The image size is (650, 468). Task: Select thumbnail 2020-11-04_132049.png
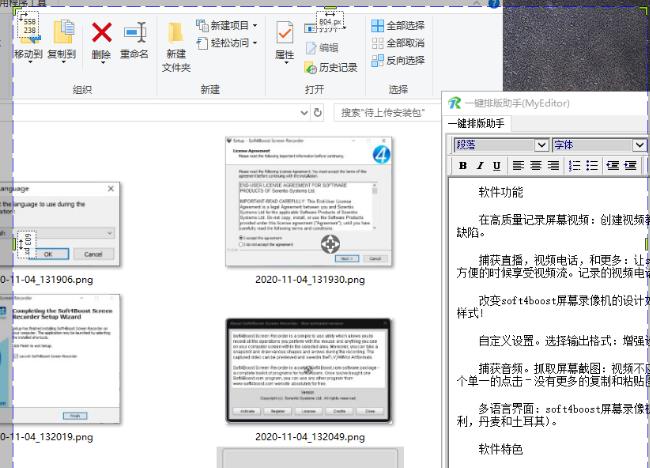point(309,371)
